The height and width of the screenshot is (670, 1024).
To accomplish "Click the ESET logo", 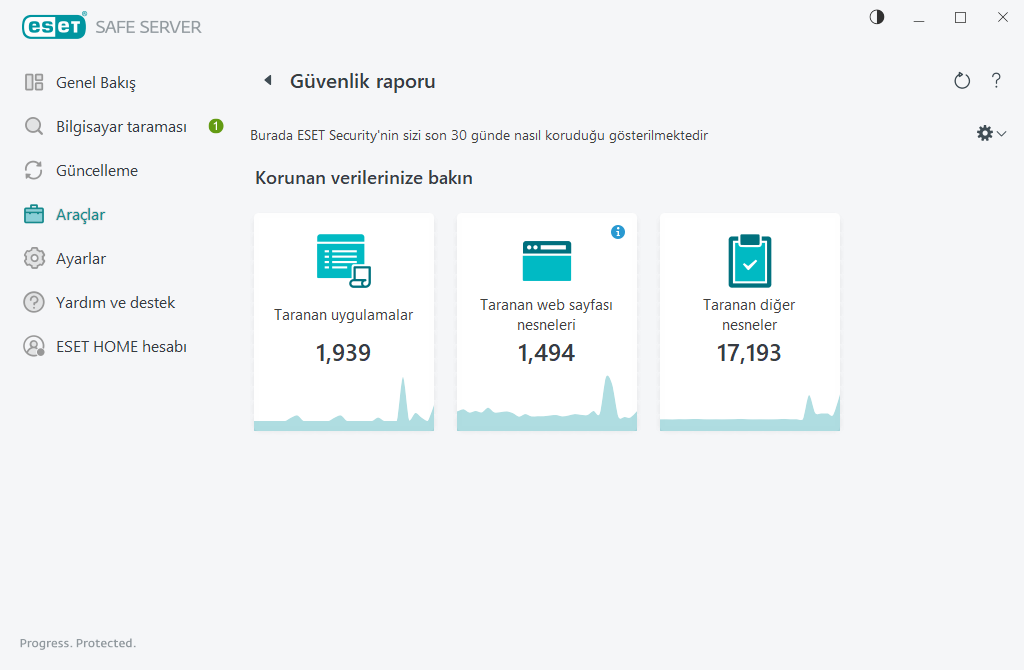I will pyautogui.click(x=54, y=26).
